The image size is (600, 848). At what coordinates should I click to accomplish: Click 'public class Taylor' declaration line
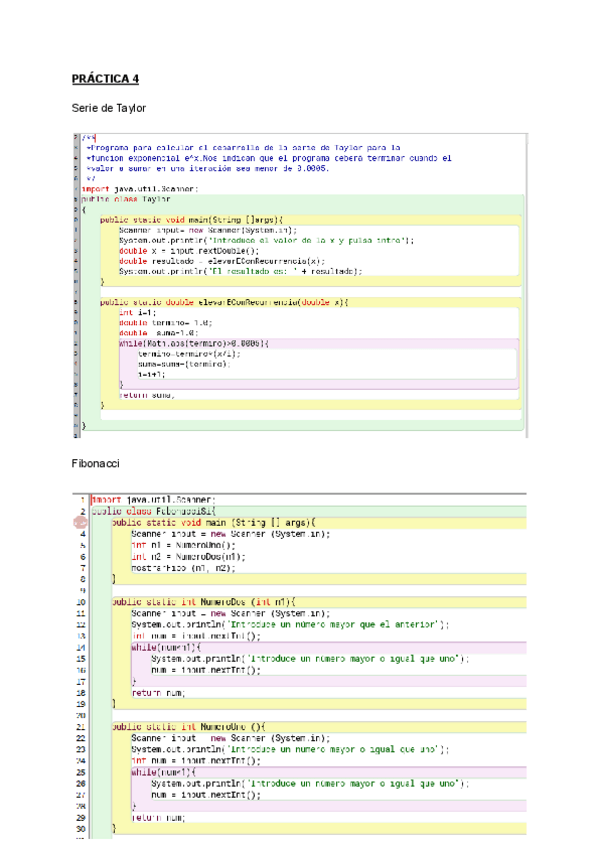118,199
